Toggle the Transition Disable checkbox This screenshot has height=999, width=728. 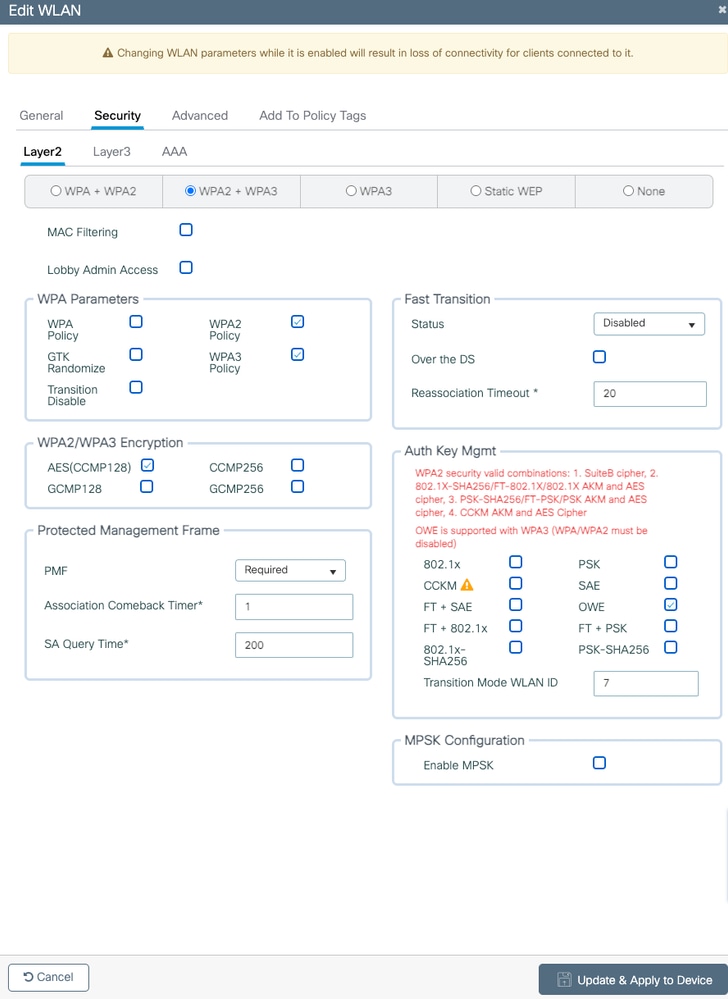(136, 387)
